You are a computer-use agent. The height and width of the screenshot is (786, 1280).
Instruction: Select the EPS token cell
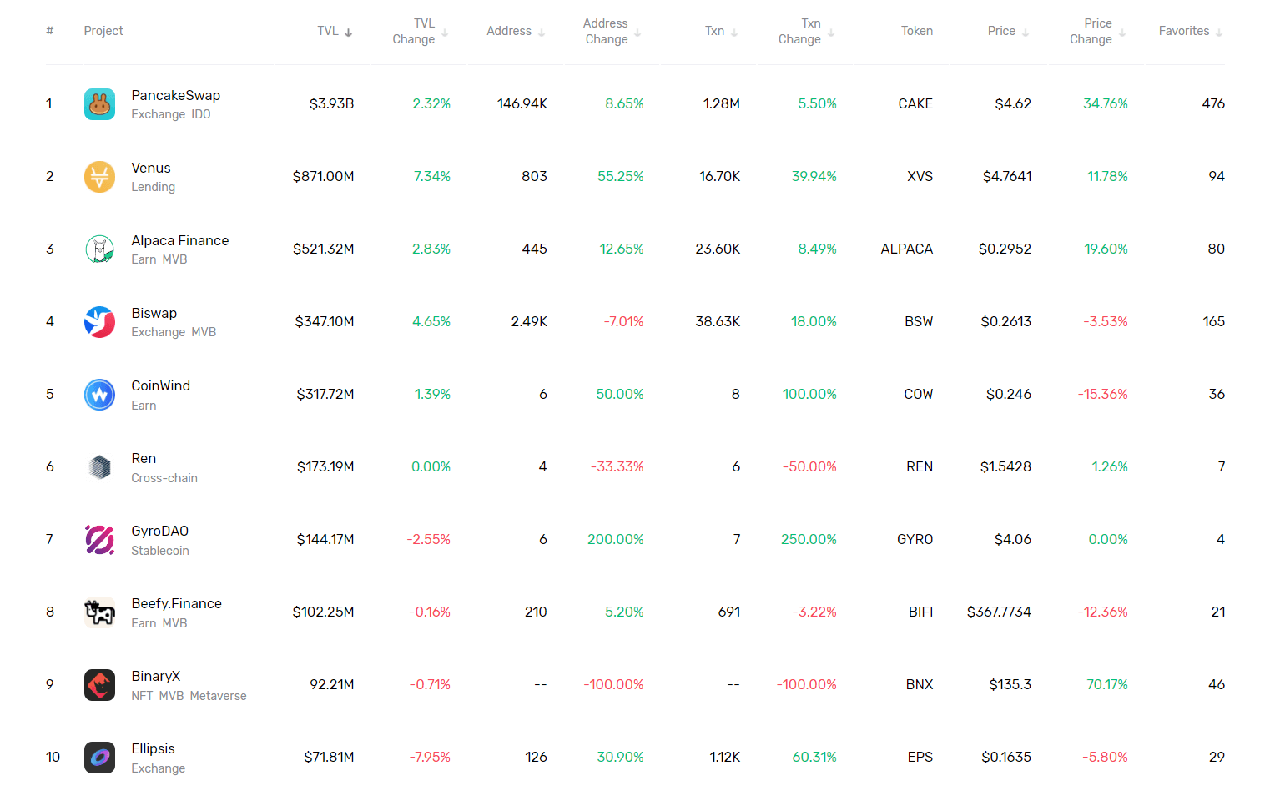[x=920, y=757]
